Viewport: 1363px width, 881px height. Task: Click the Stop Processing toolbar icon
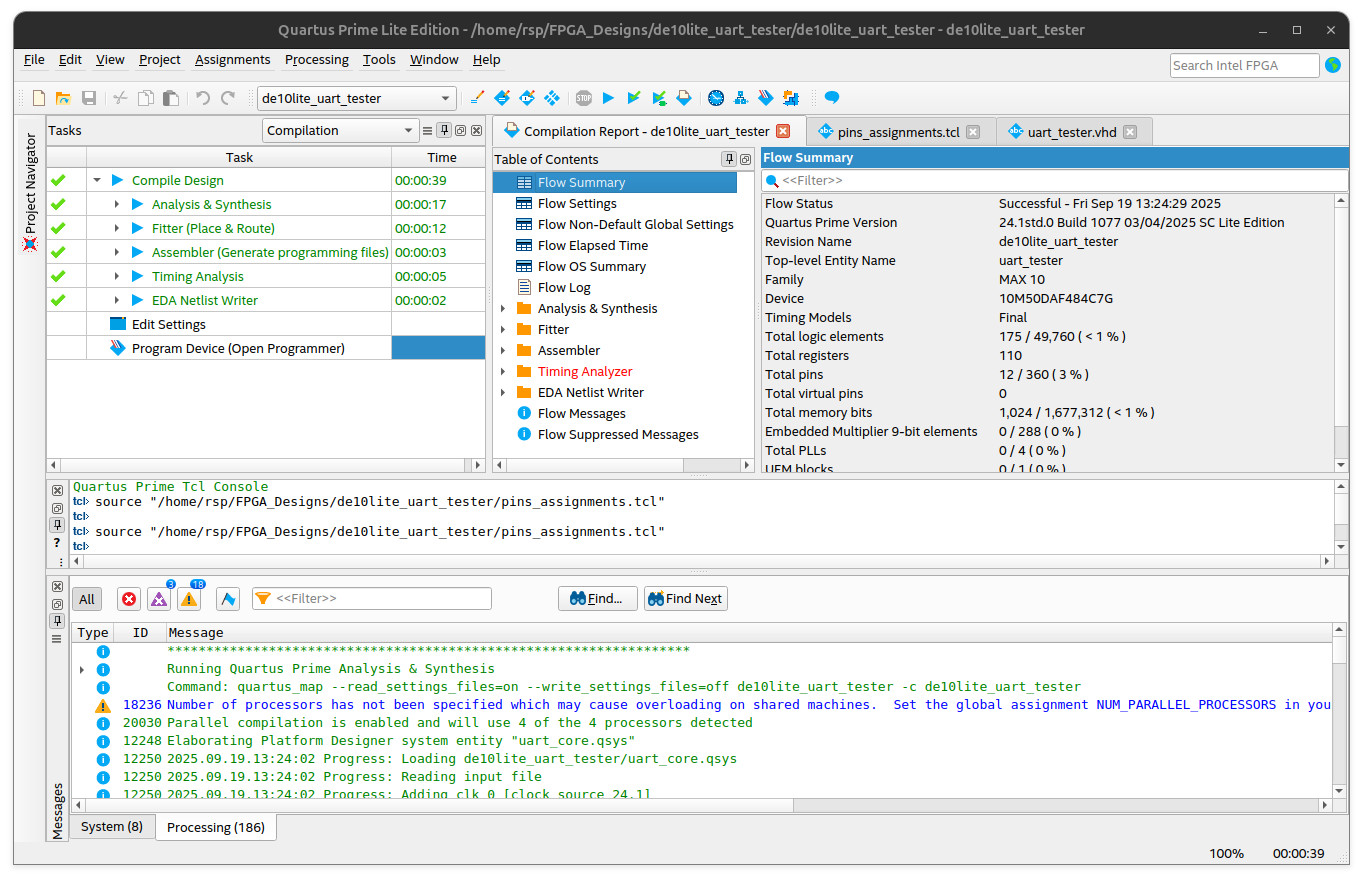coord(584,98)
